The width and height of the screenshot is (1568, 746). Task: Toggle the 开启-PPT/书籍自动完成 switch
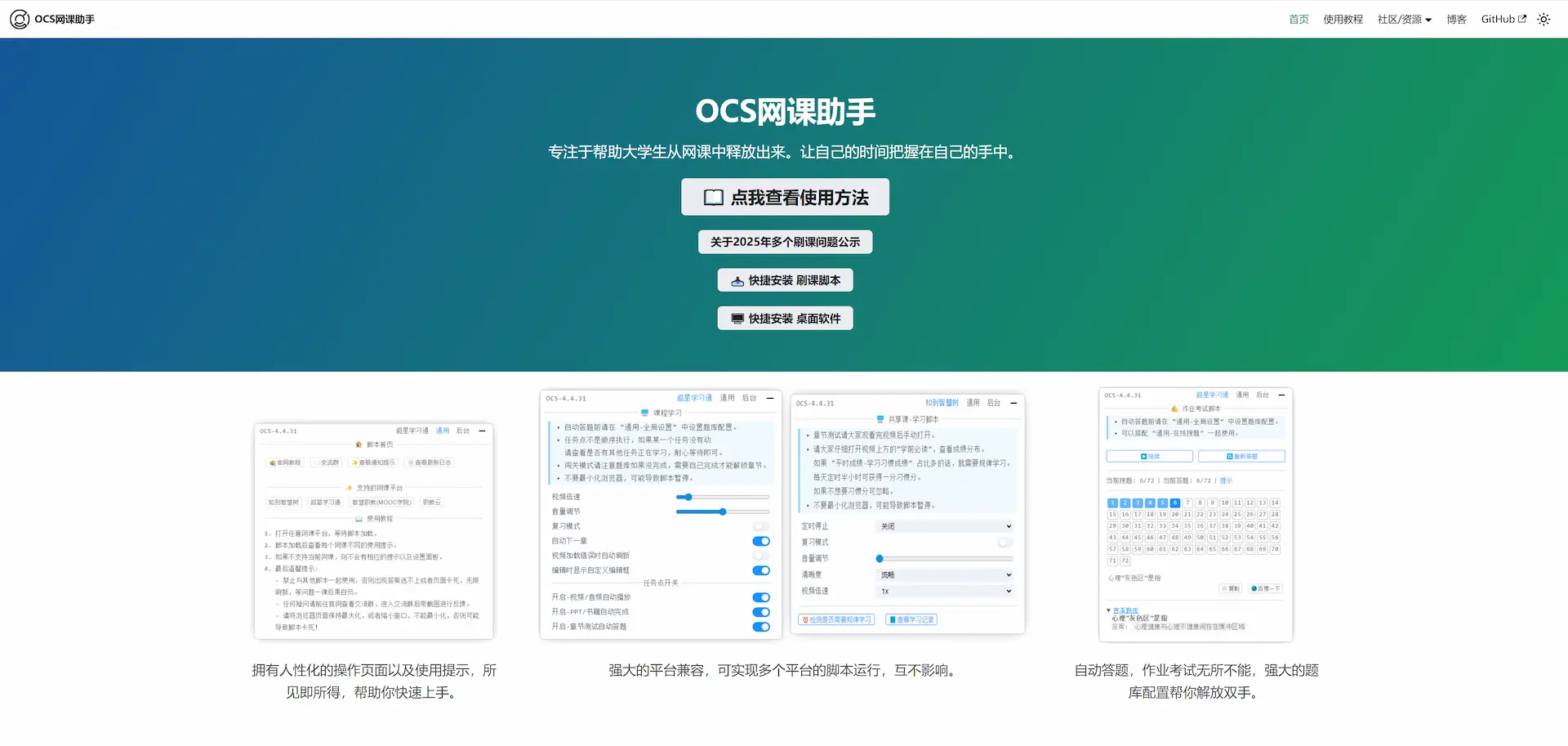coord(761,611)
